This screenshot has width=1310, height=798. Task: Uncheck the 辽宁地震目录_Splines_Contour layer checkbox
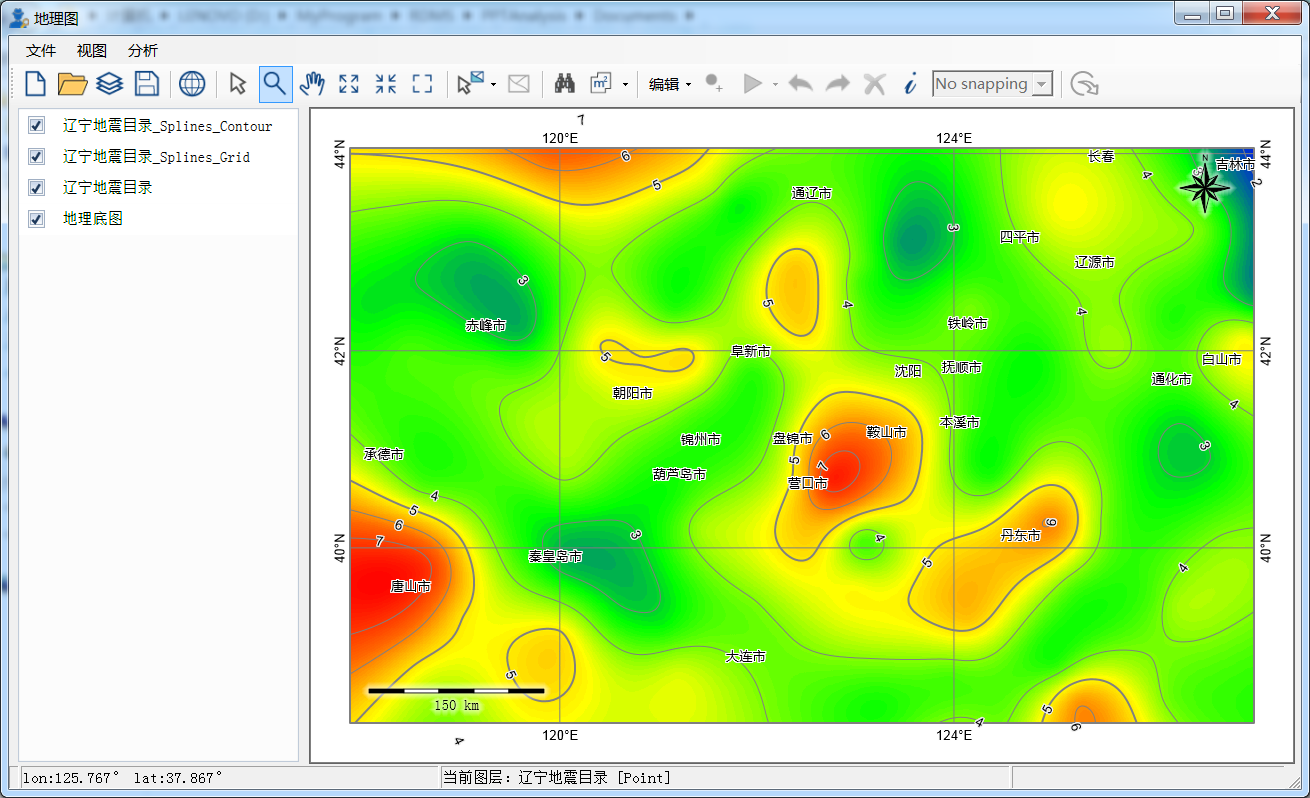[x=37, y=126]
